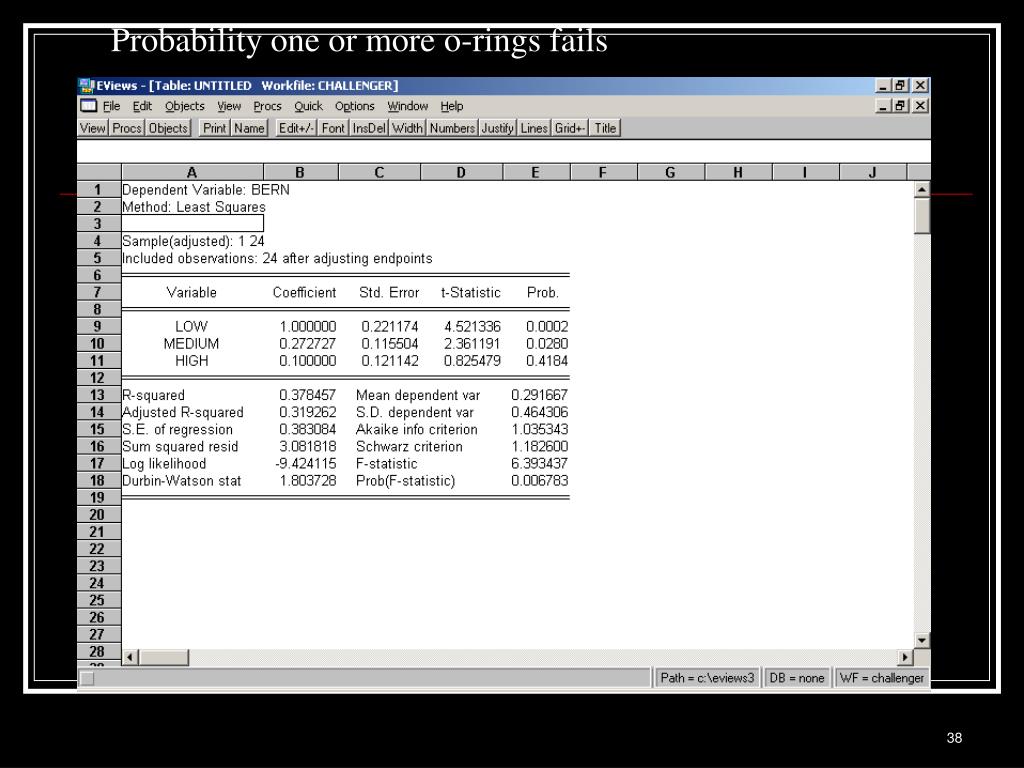
Task: Select row 9 header
Action: 98,327
